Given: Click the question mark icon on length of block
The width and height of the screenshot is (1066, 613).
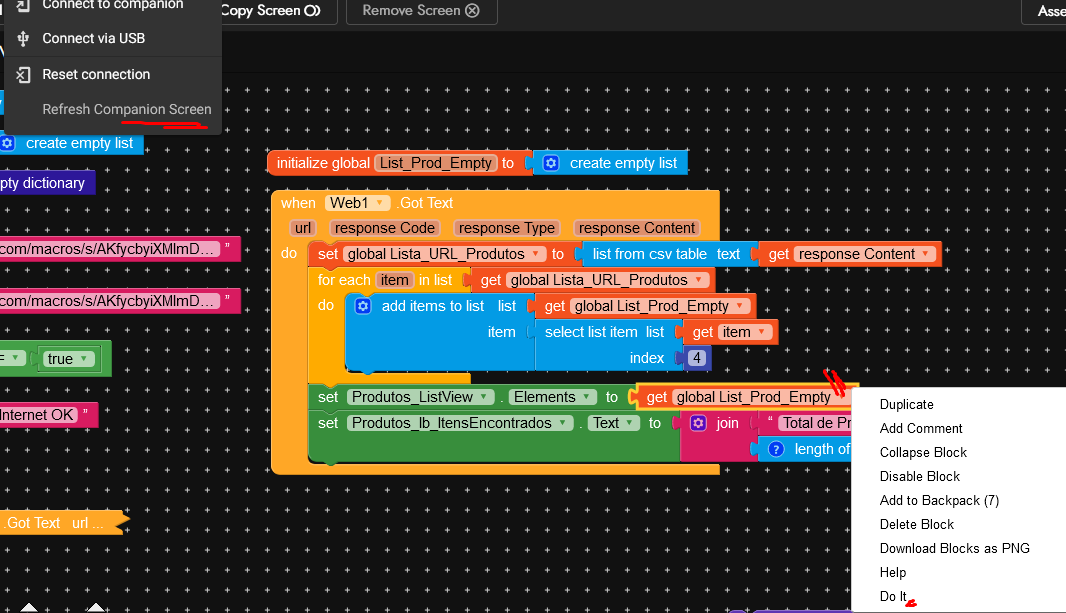Looking at the screenshot, I should [x=776, y=449].
